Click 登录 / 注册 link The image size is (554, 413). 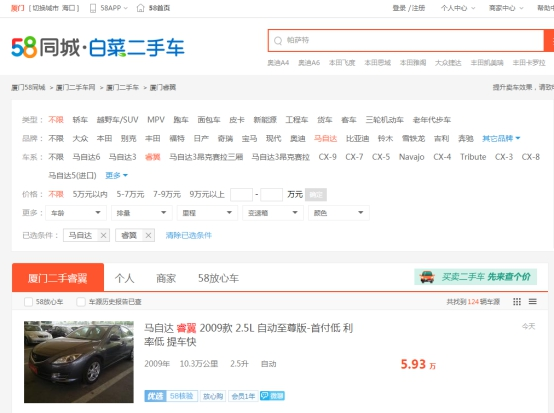[409, 8]
